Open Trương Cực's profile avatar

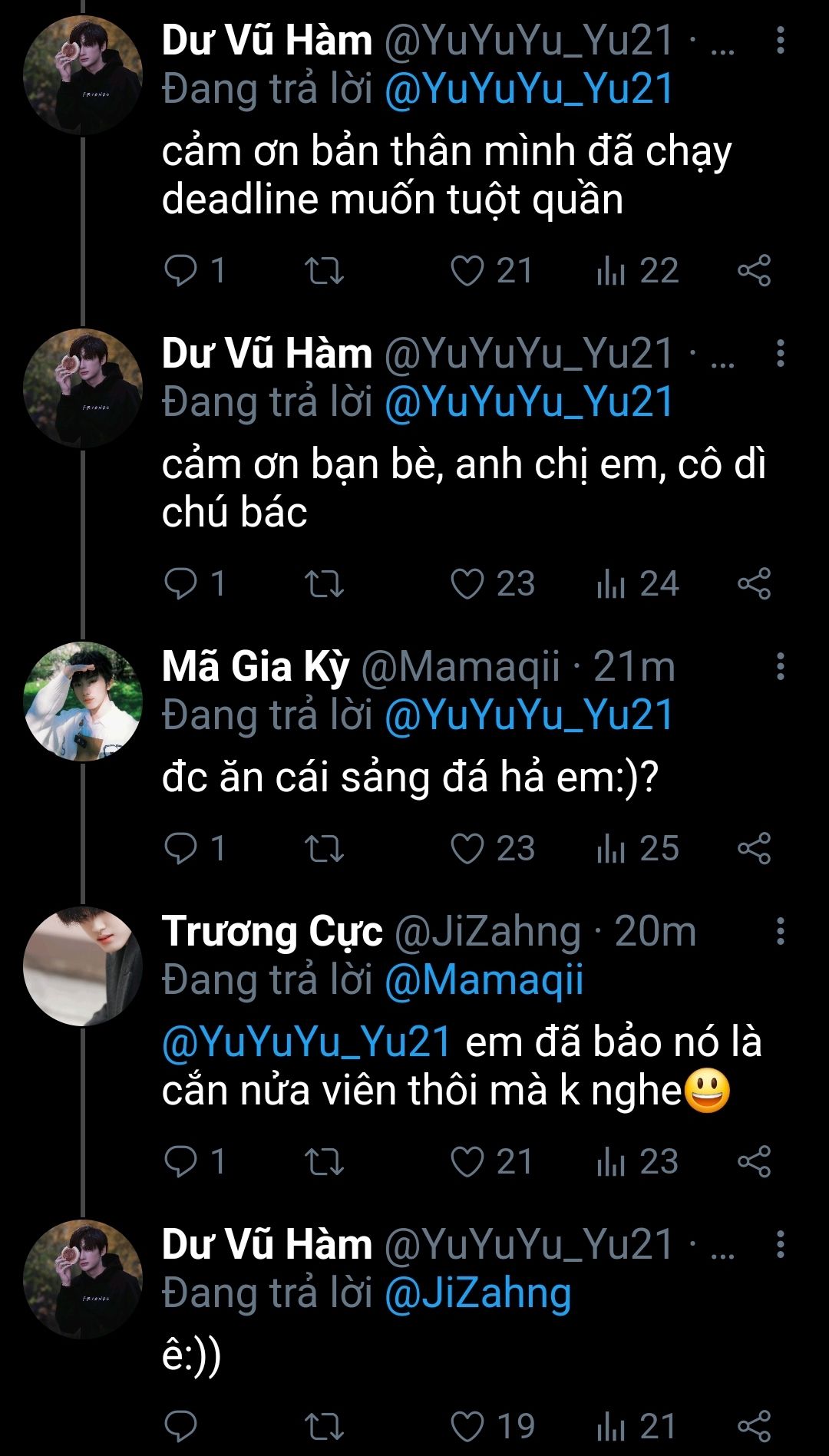tap(83, 966)
